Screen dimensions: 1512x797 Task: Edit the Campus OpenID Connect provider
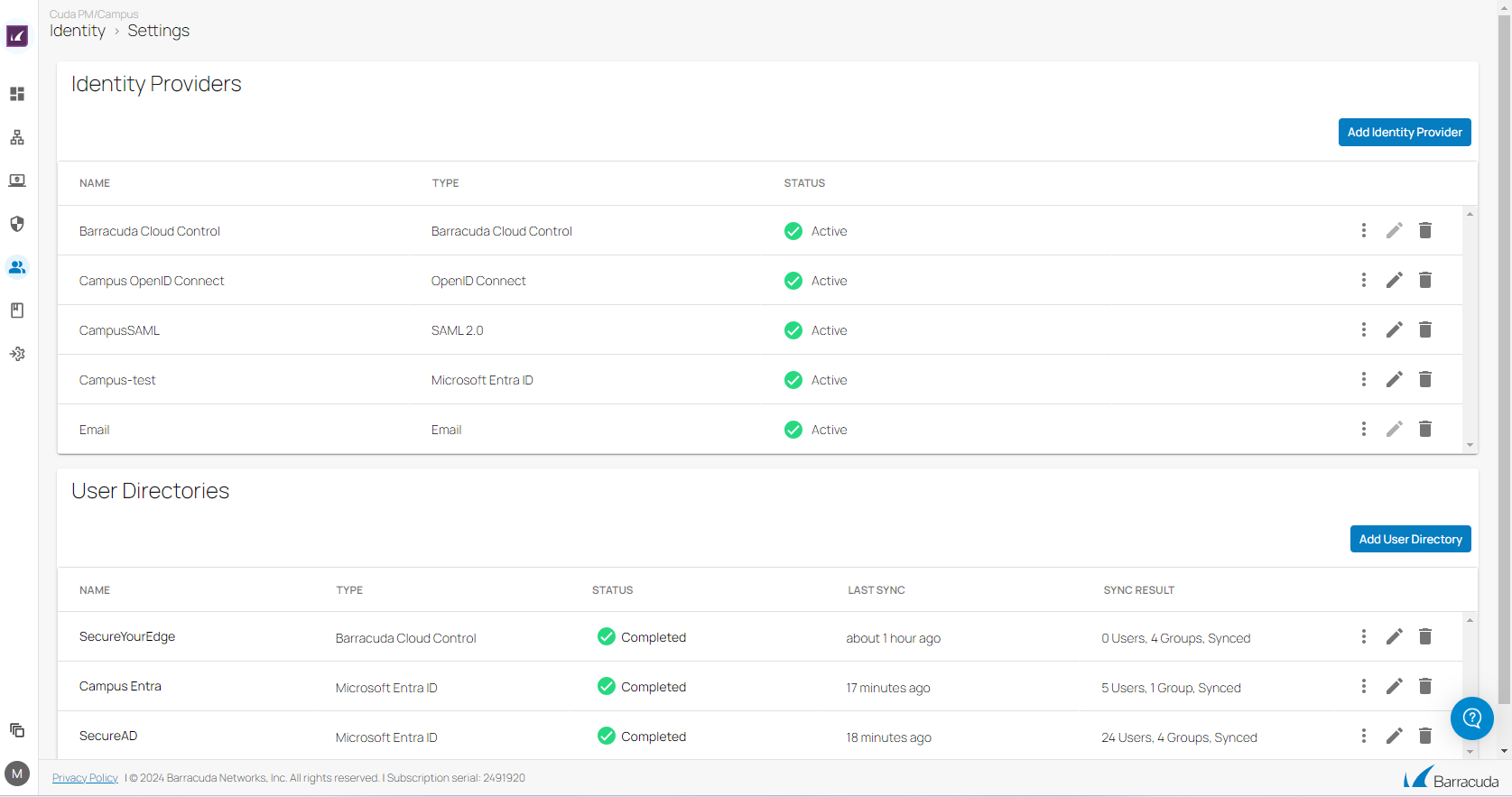click(x=1395, y=280)
